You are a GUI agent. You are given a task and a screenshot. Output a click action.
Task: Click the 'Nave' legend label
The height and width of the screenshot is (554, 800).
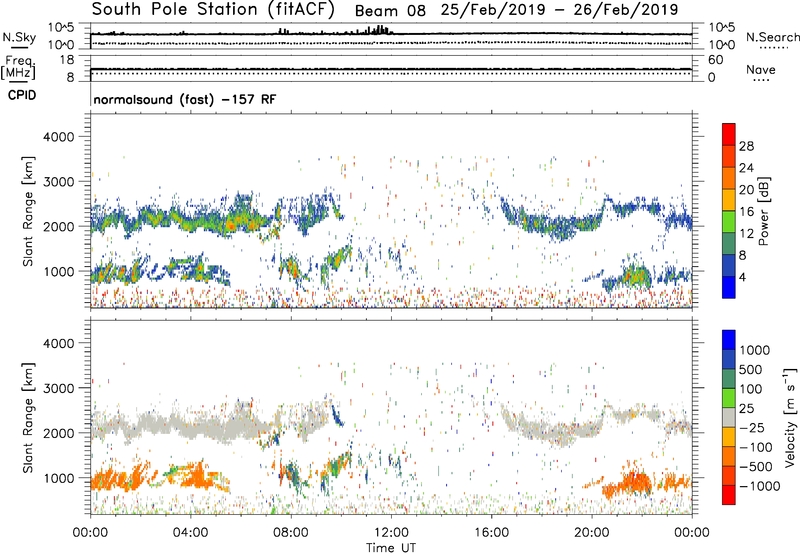click(x=761, y=69)
